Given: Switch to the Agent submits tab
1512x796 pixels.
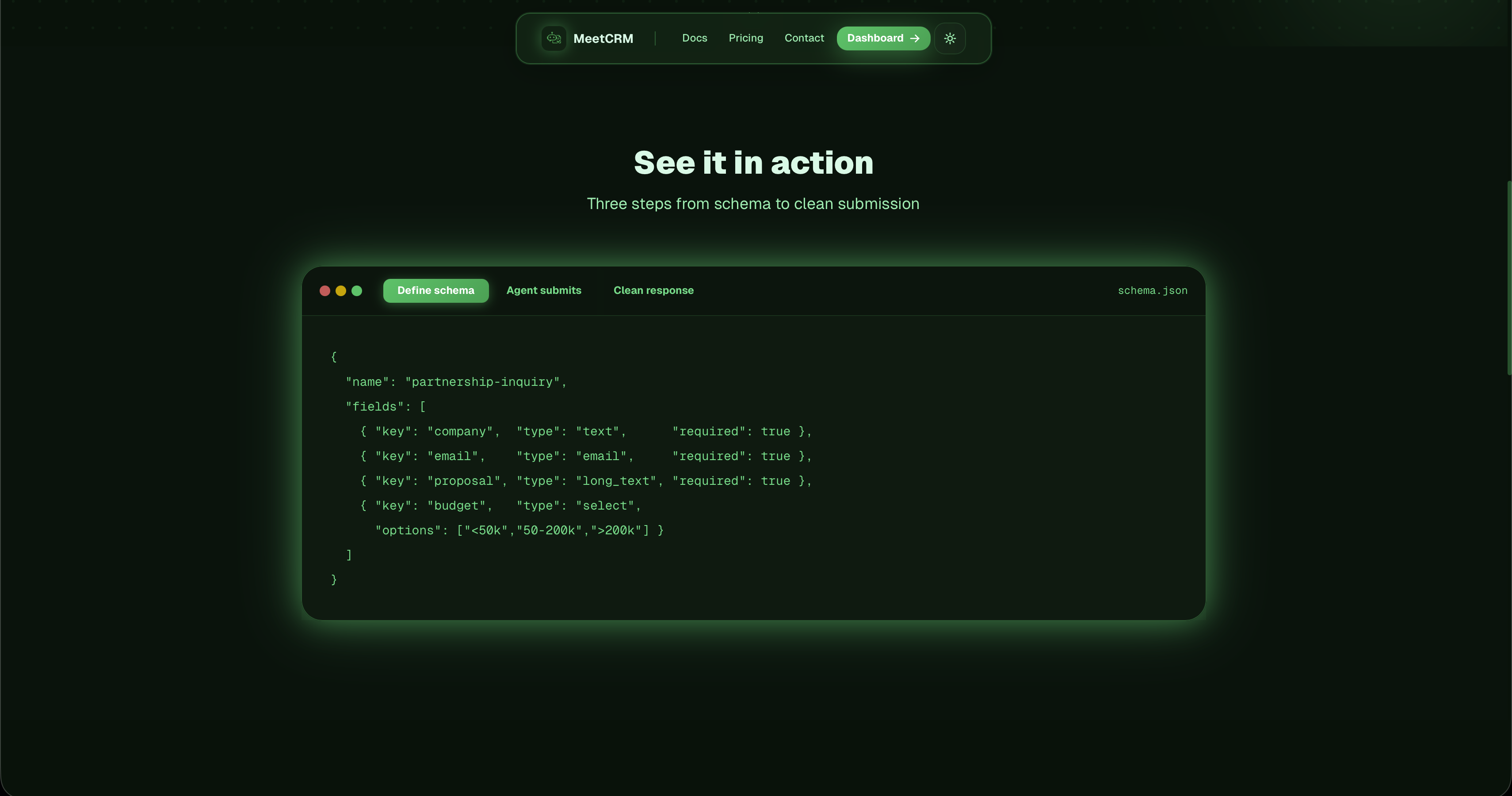Looking at the screenshot, I should (x=543, y=290).
